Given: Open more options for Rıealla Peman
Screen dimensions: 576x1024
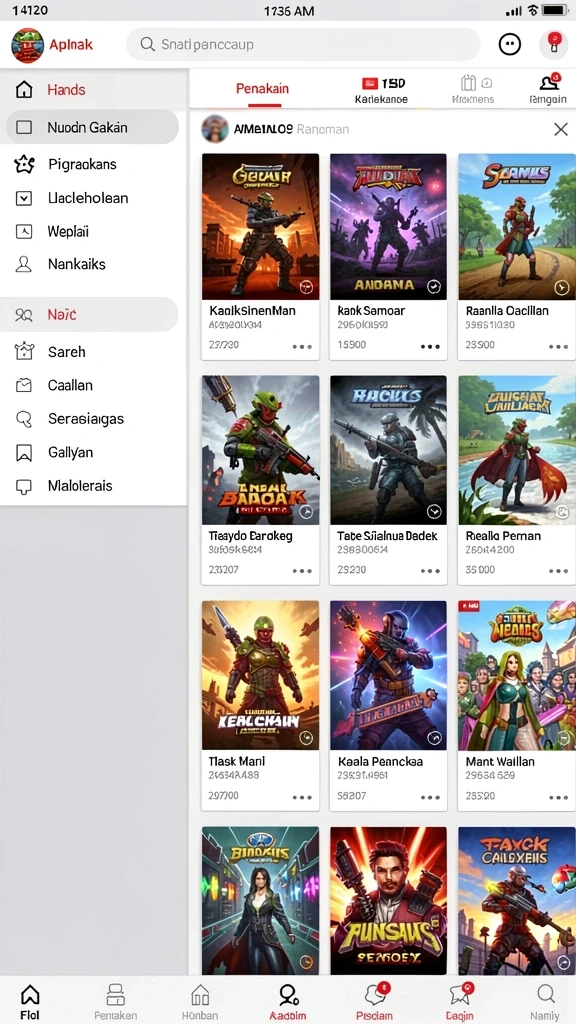Looking at the screenshot, I should 558,571.
